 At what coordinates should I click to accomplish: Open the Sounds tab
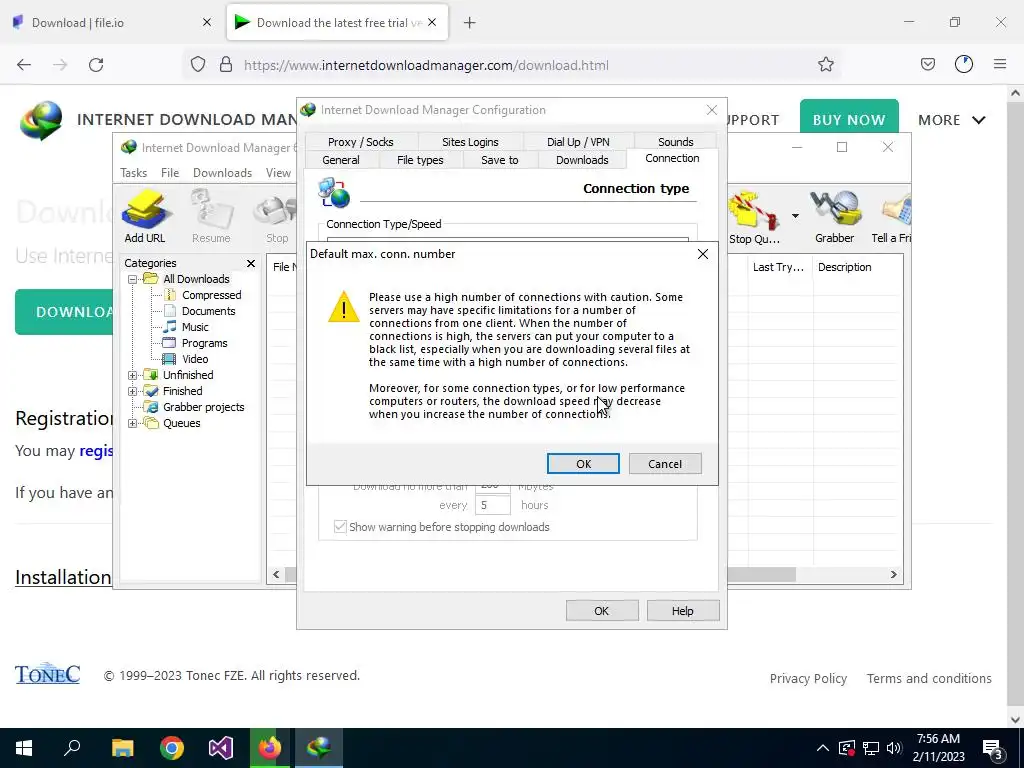tap(675, 142)
